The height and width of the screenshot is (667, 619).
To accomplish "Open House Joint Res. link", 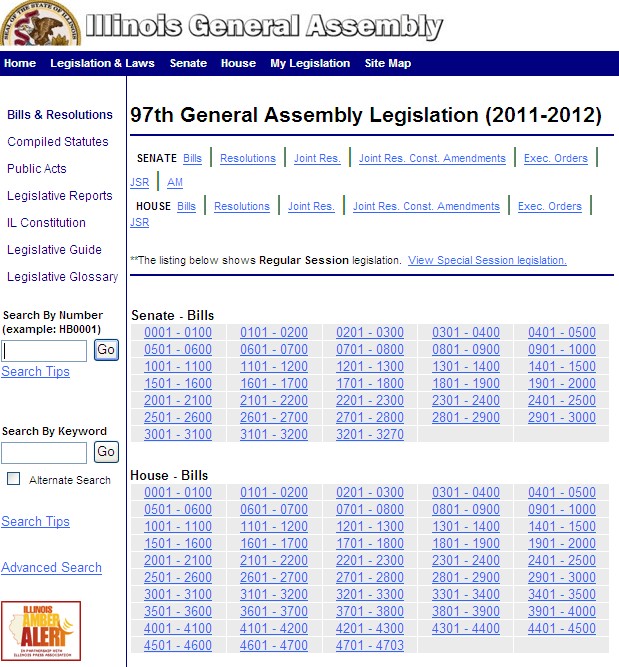I will click(311, 206).
